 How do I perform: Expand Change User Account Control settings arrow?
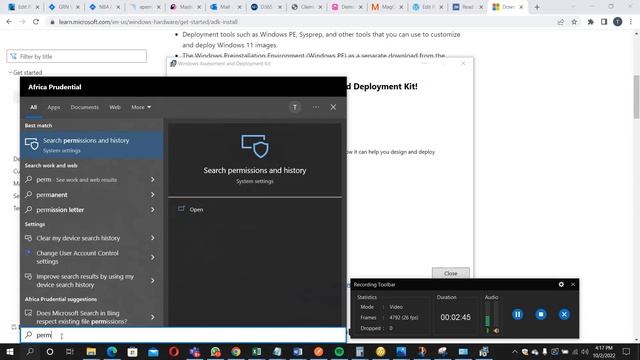(153, 257)
